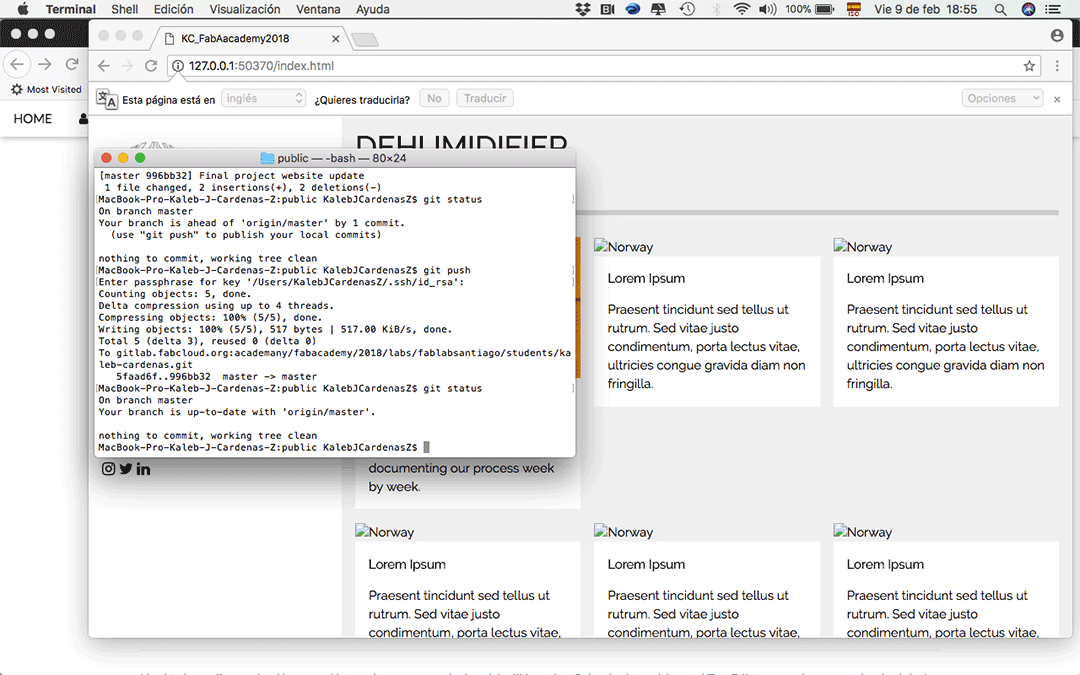Open the bottom left Norway image

coord(384,532)
